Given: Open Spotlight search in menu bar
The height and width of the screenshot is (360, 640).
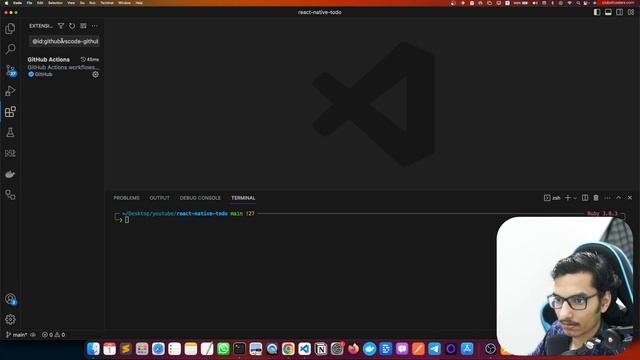Looking at the screenshot, I should pos(578,3).
